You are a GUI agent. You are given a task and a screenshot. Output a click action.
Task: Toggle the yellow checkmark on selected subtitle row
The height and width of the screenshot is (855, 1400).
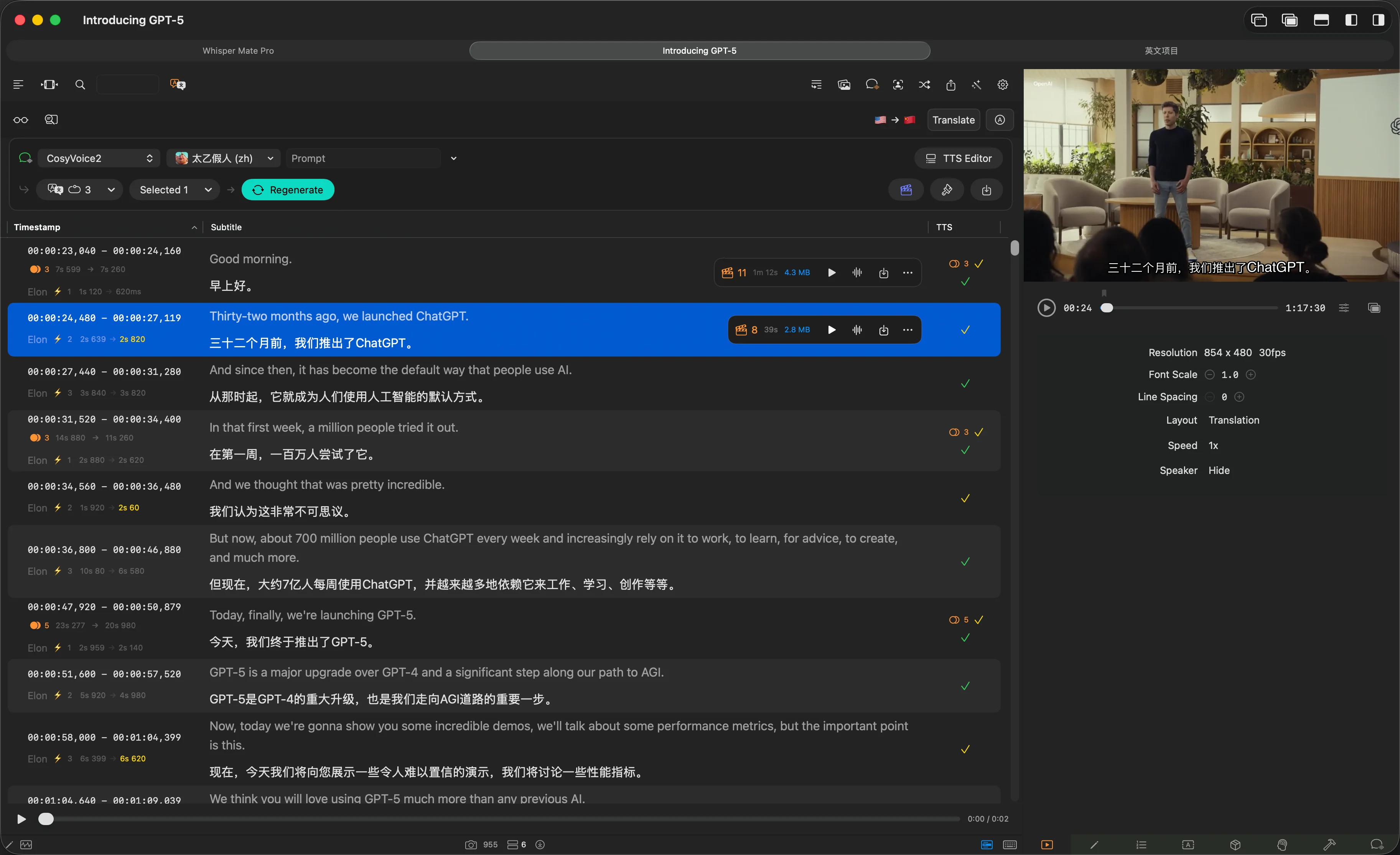[965, 330]
